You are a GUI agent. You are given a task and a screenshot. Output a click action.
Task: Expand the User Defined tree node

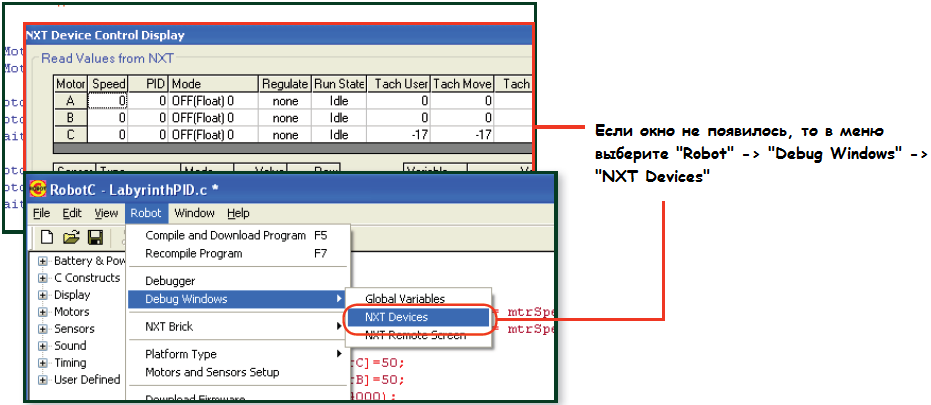pos(43,379)
